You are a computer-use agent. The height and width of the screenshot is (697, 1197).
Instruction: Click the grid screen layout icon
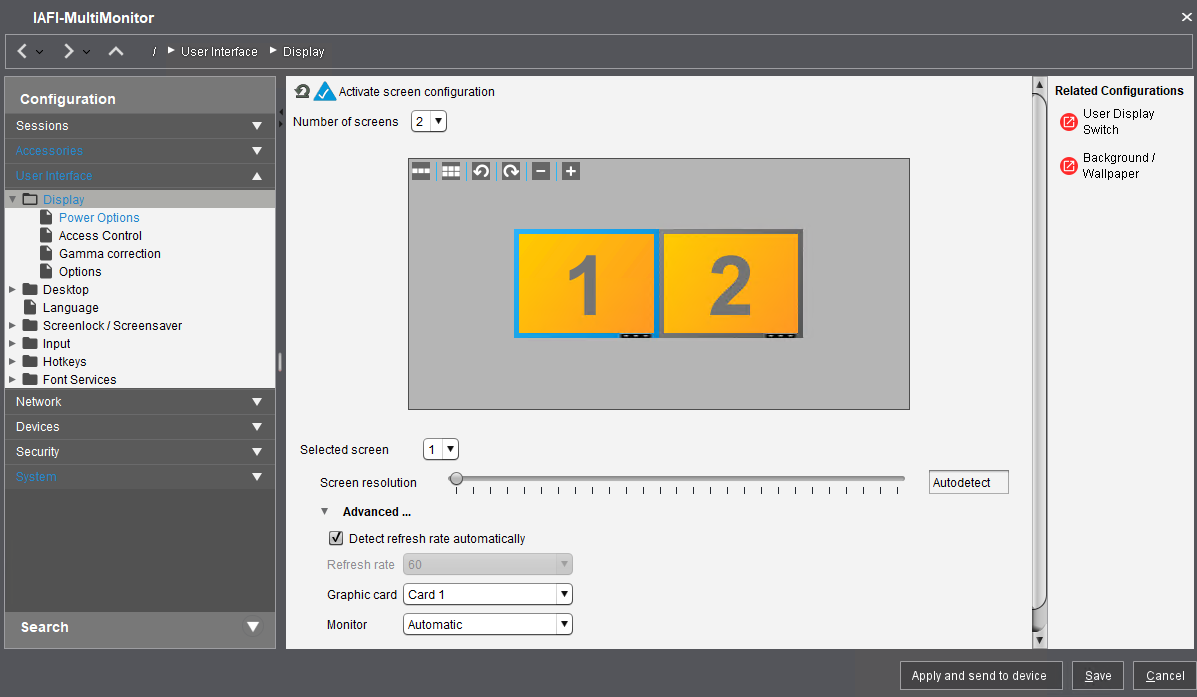click(x=451, y=171)
